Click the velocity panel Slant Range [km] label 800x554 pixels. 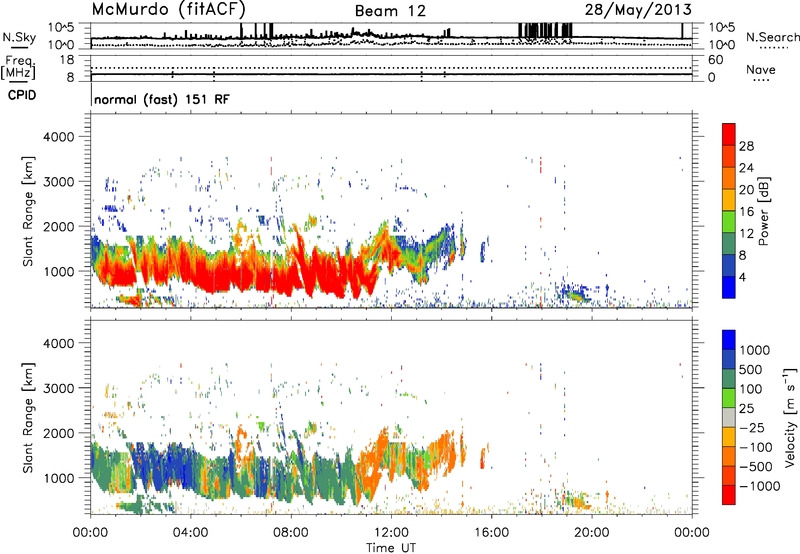(28, 417)
